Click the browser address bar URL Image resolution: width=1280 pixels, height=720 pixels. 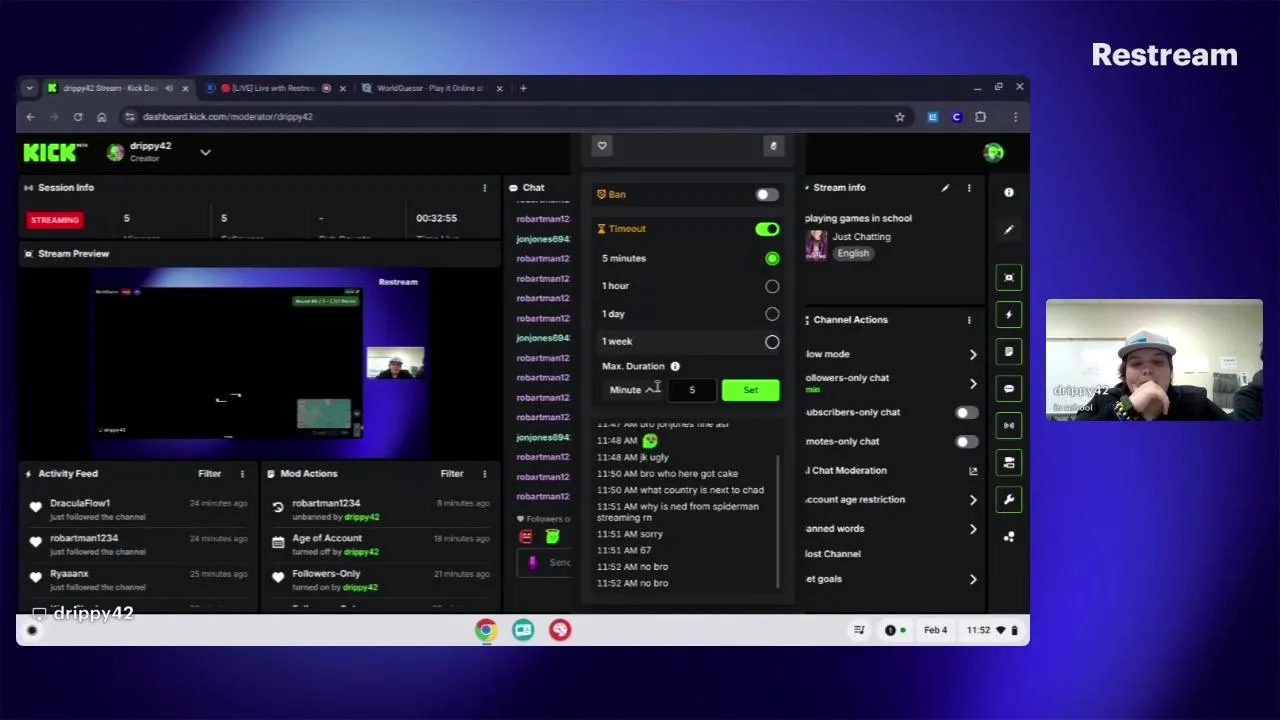[228, 117]
